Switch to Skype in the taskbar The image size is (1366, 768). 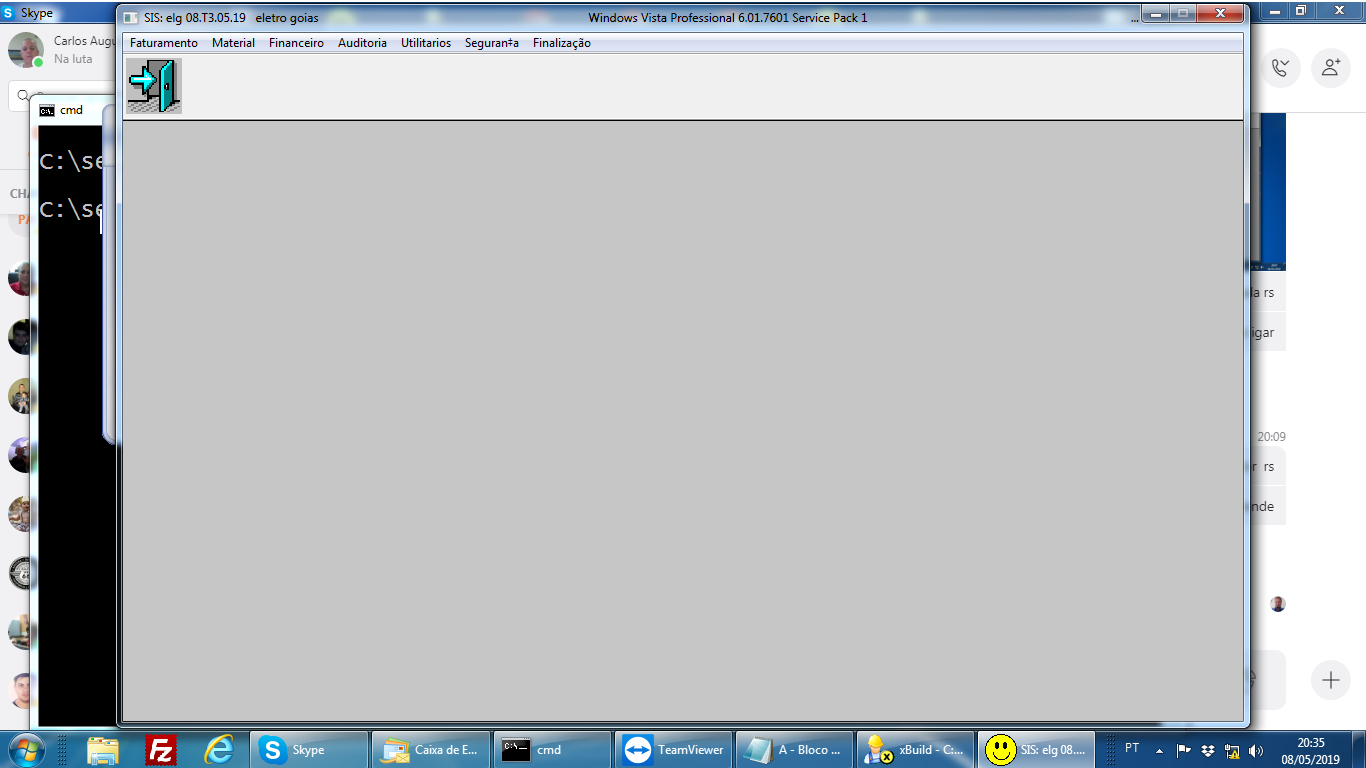coord(309,749)
